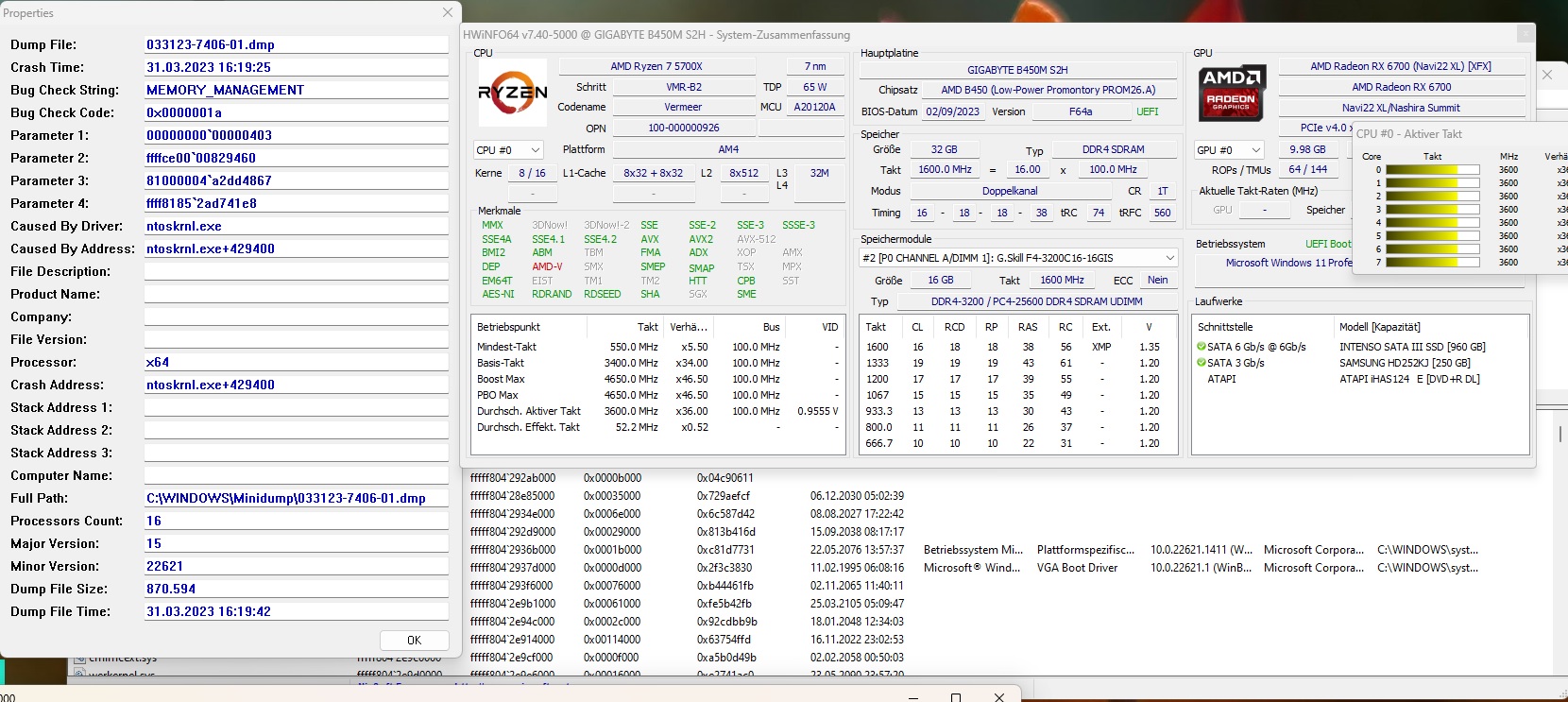Close the Properties dialog with its X

pos(448,12)
